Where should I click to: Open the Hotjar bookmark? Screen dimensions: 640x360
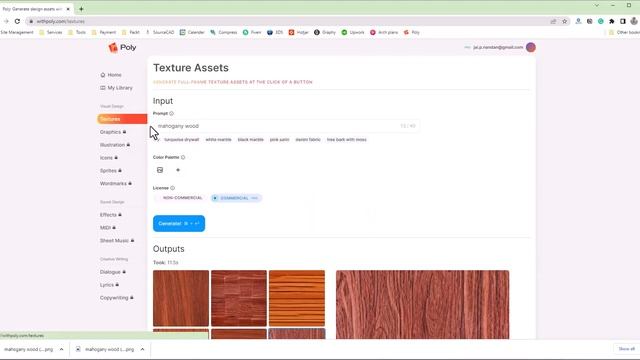(298, 32)
